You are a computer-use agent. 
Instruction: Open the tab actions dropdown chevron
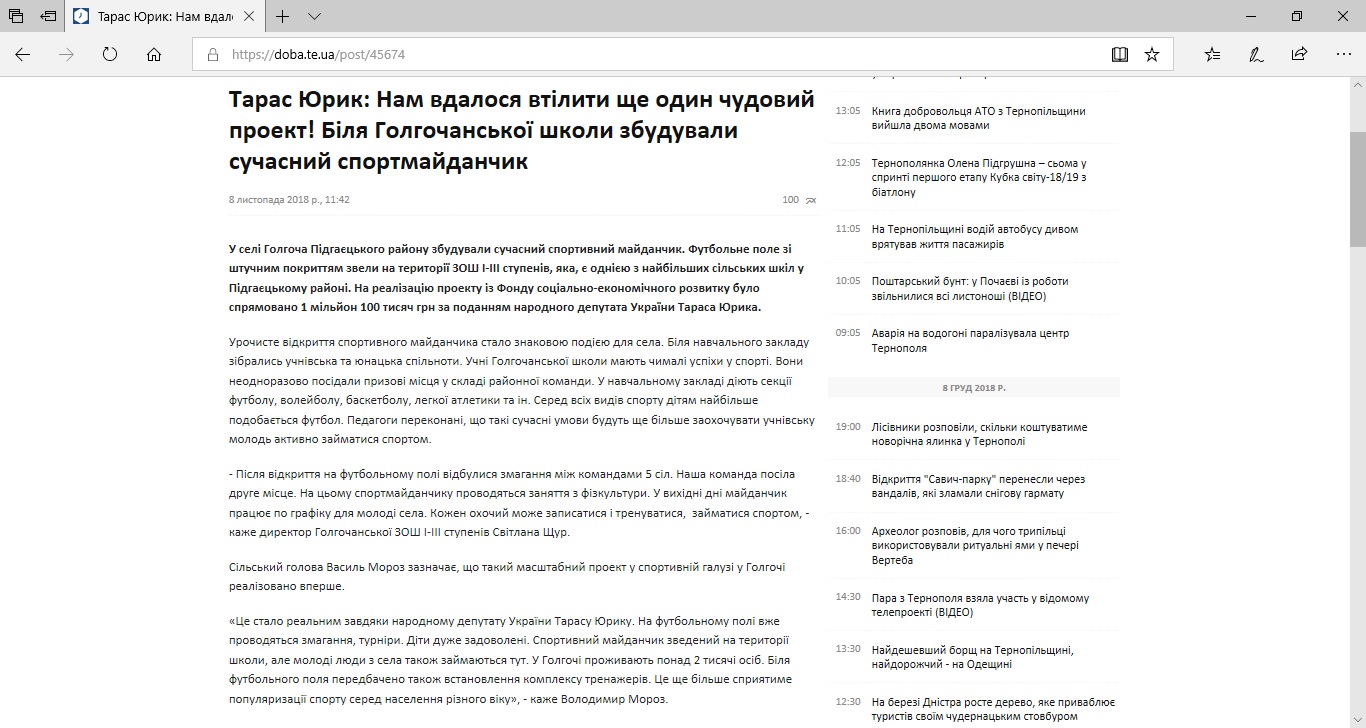tap(316, 16)
